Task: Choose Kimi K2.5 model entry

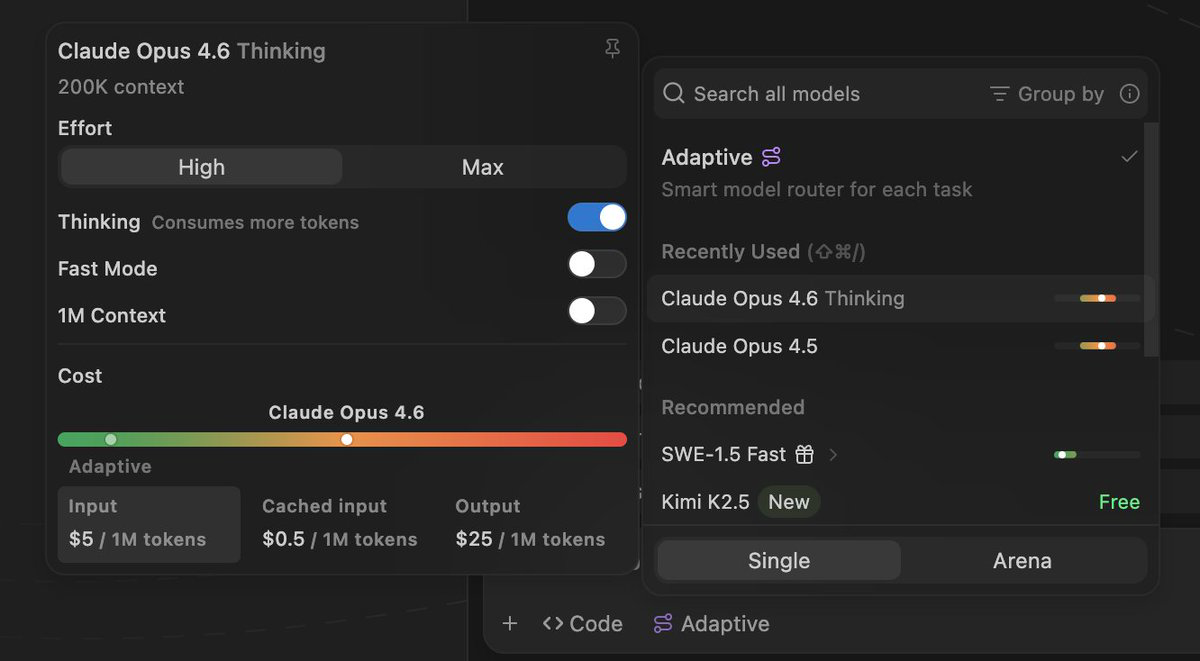Action: 705,502
